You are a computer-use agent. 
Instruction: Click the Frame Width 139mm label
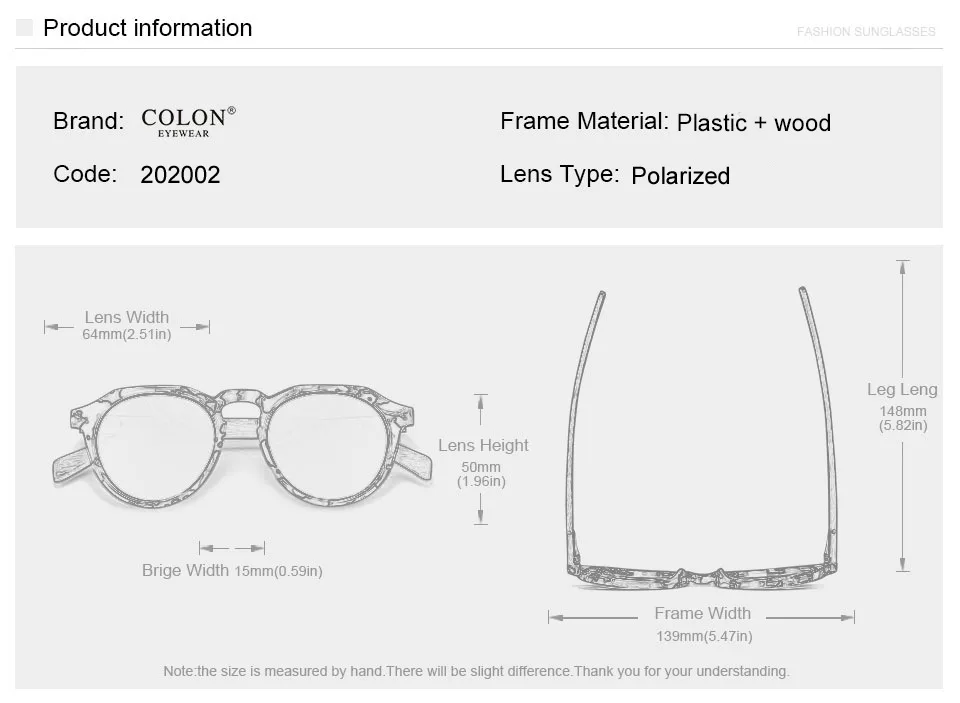pos(703,624)
